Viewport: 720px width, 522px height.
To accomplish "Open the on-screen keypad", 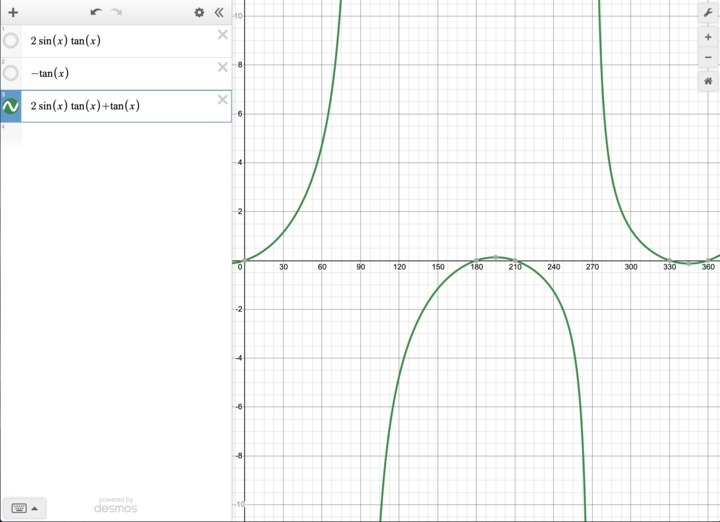I will (x=18, y=508).
